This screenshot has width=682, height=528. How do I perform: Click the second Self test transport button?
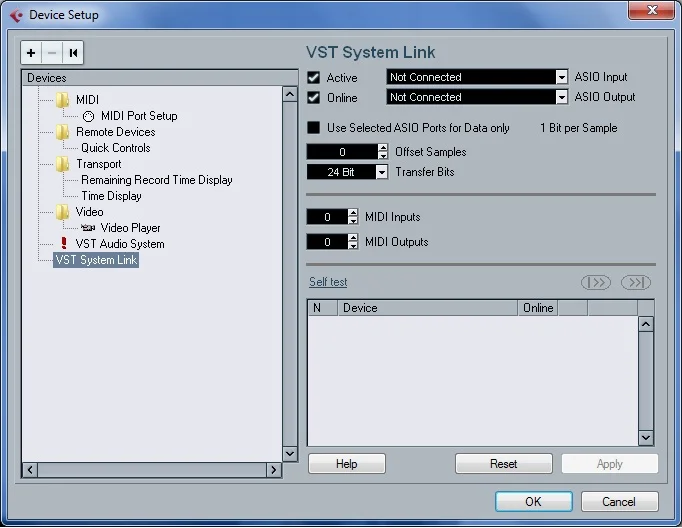click(636, 283)
